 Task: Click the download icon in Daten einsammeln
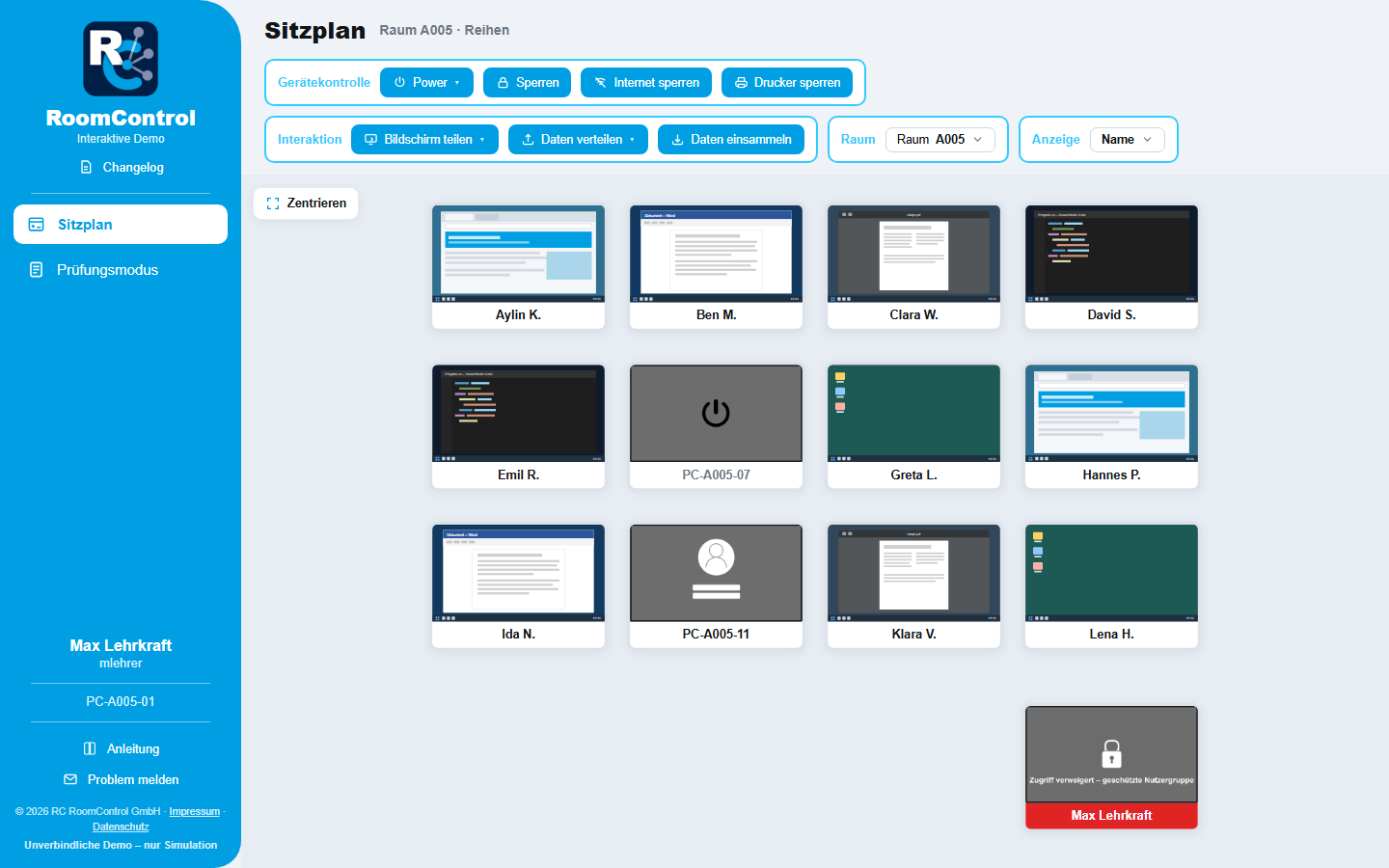tap(677, 140)
